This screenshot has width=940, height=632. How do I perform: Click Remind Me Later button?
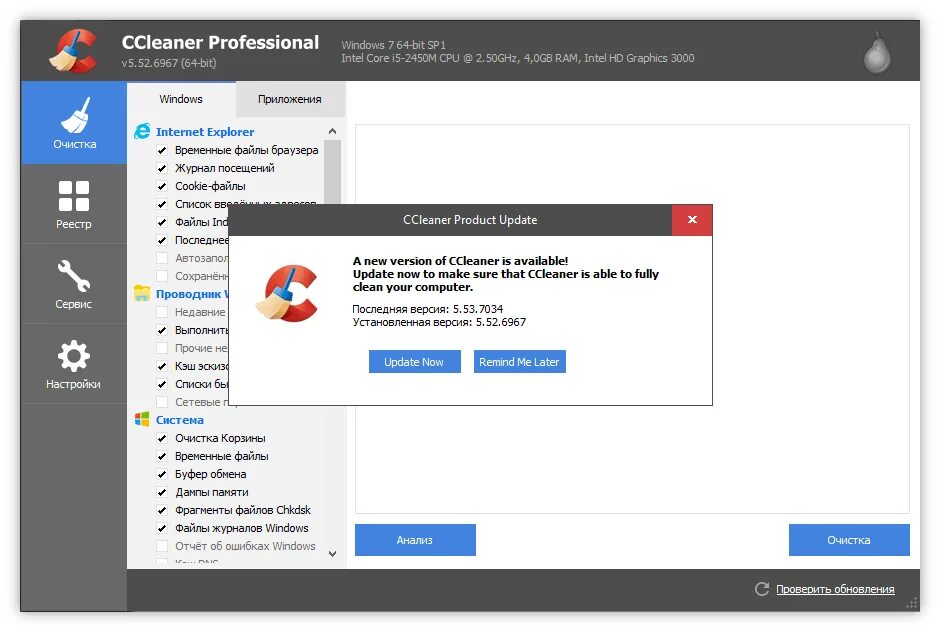tap(519, 362)
